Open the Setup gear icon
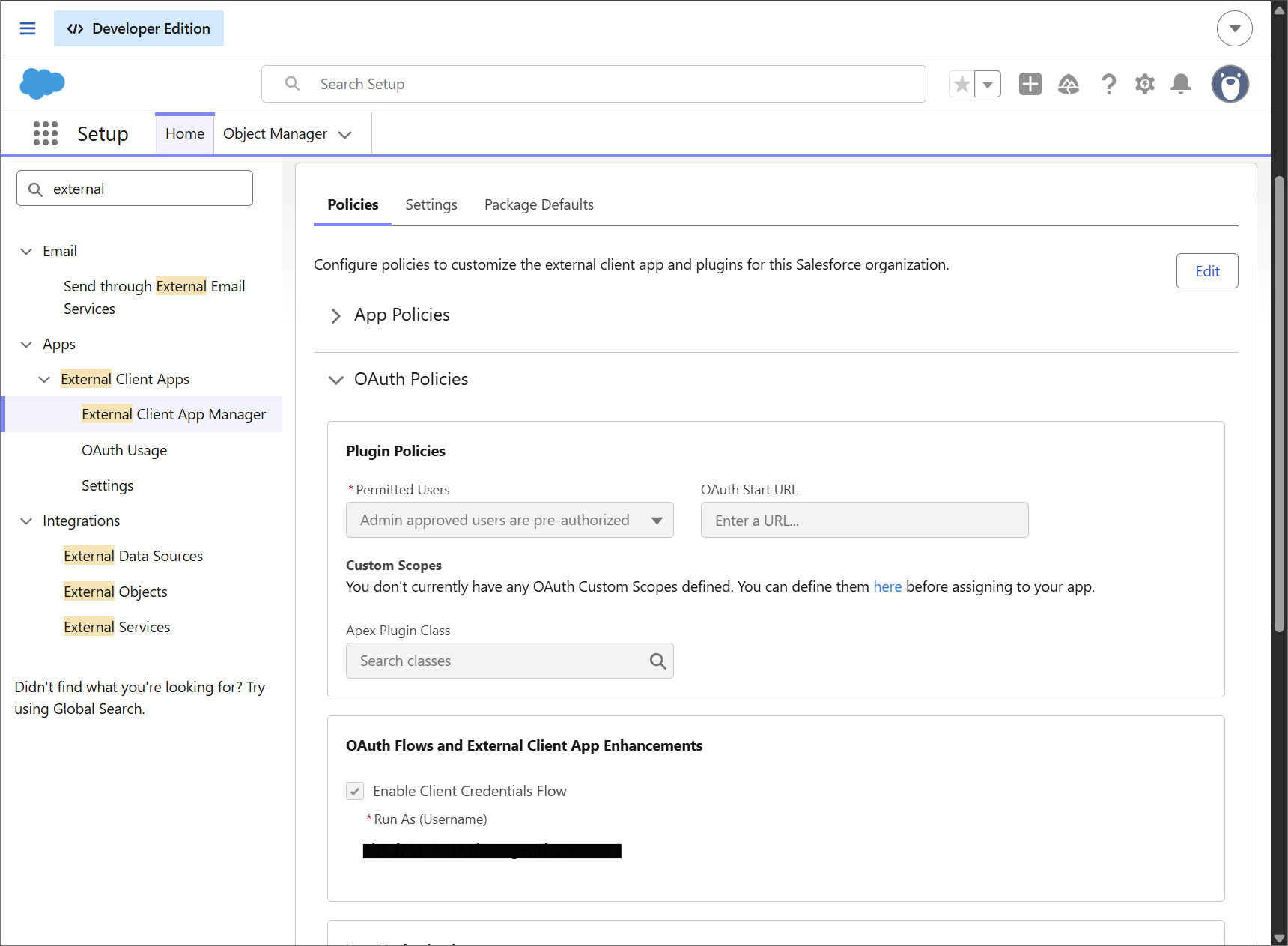 point(1145,84)
